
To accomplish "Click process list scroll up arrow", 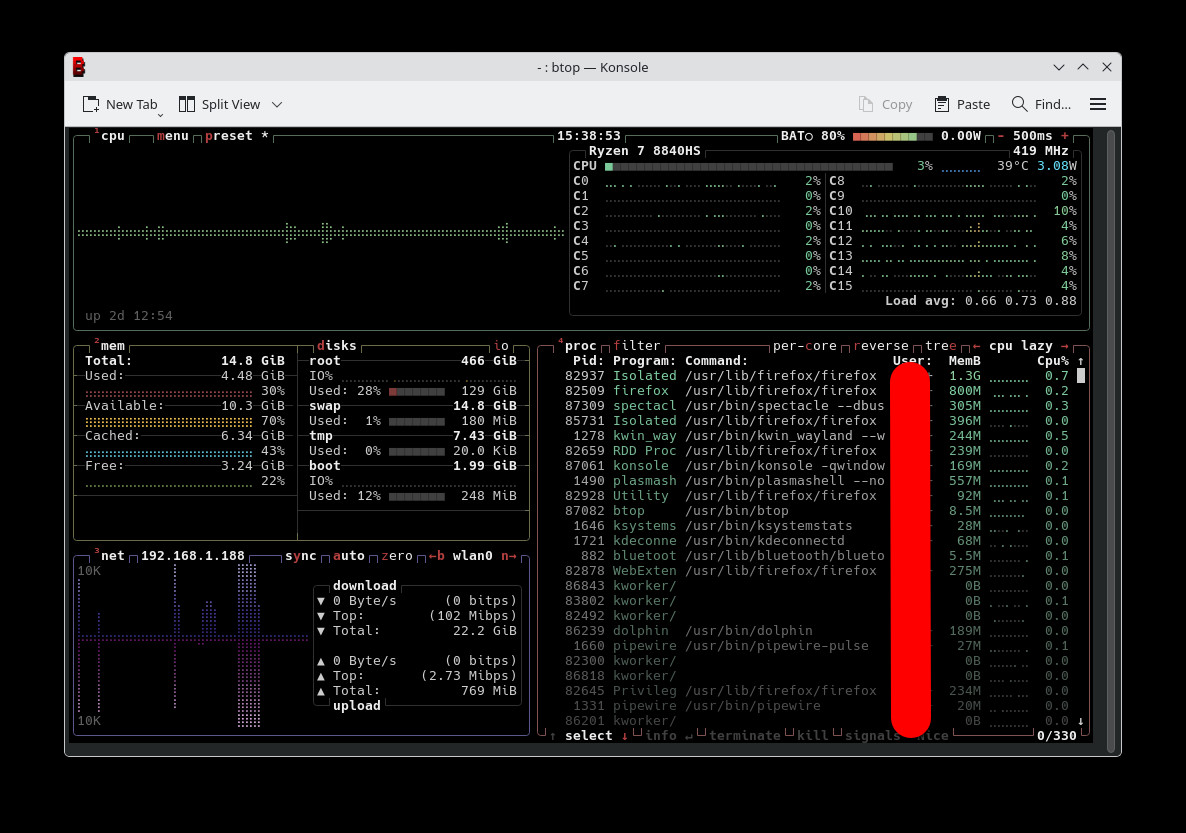I will (x=1081, y=361).
